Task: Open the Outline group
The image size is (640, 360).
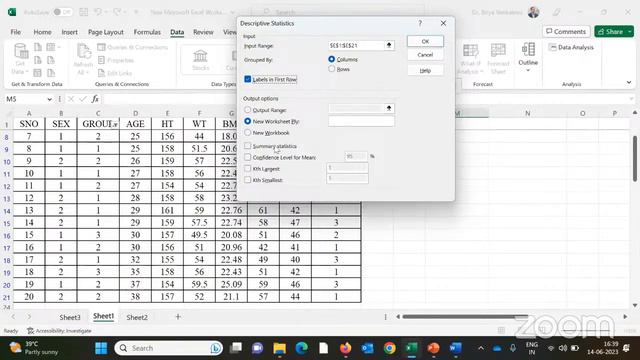Action: pyautogui.click(x=528, y=57)
